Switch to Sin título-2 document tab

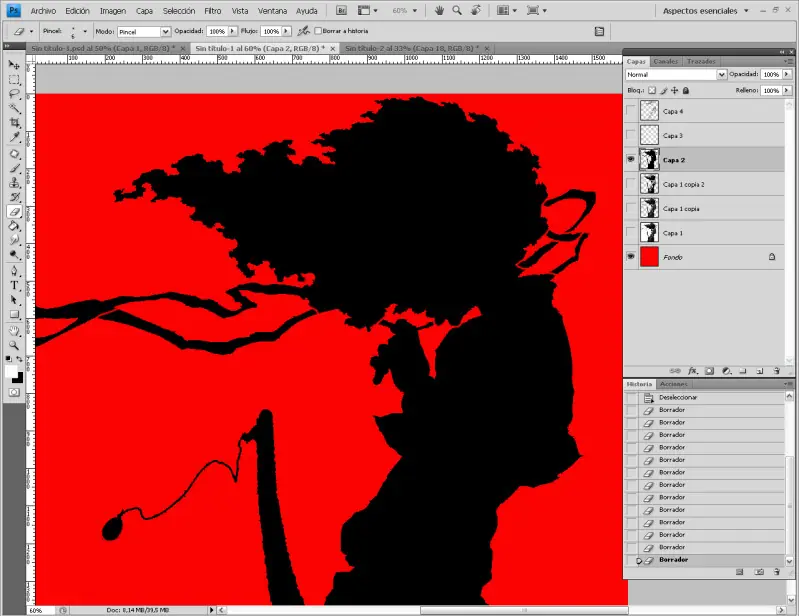412,48
